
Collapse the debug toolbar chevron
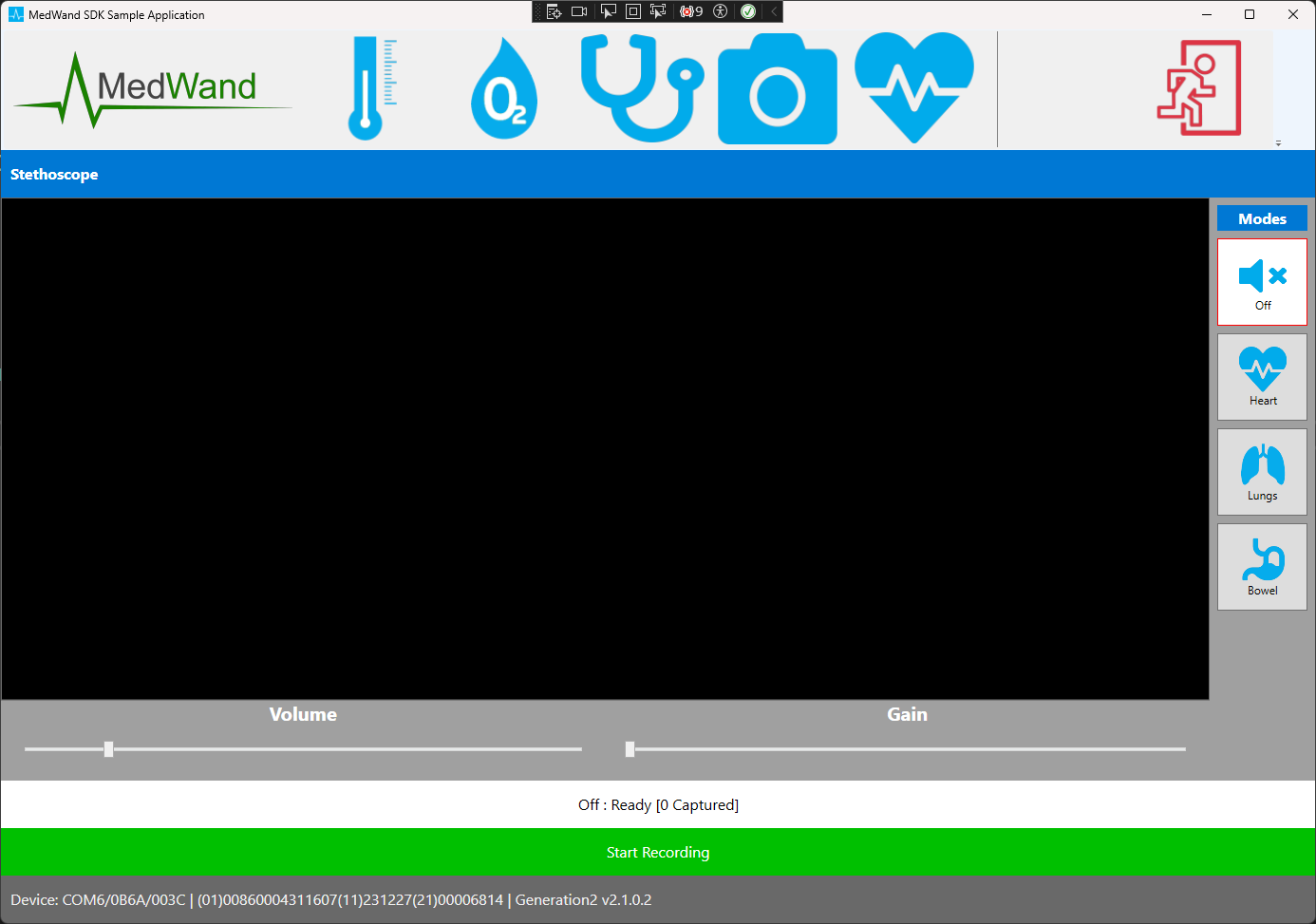[774, 11]
